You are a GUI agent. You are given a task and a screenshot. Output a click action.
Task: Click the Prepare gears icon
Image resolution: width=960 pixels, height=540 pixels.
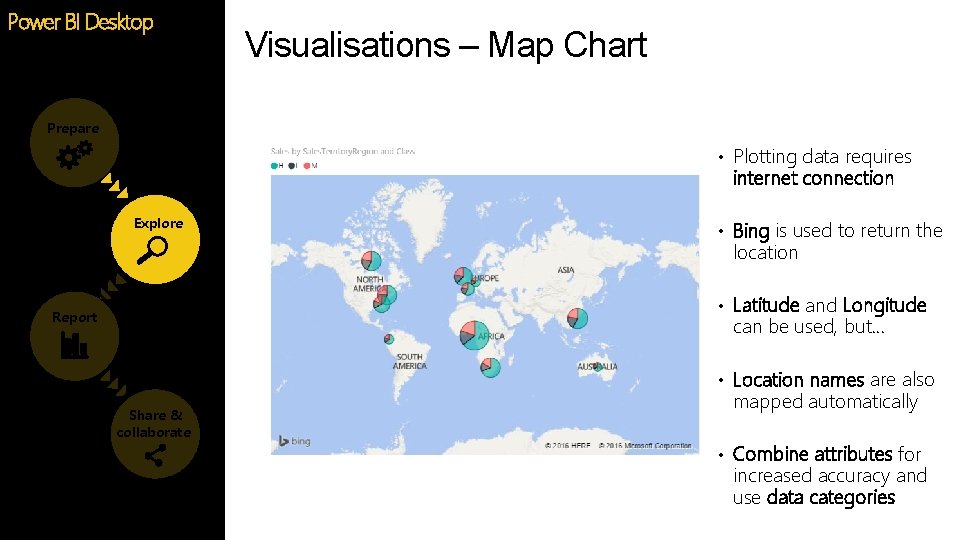click(74, 154)
